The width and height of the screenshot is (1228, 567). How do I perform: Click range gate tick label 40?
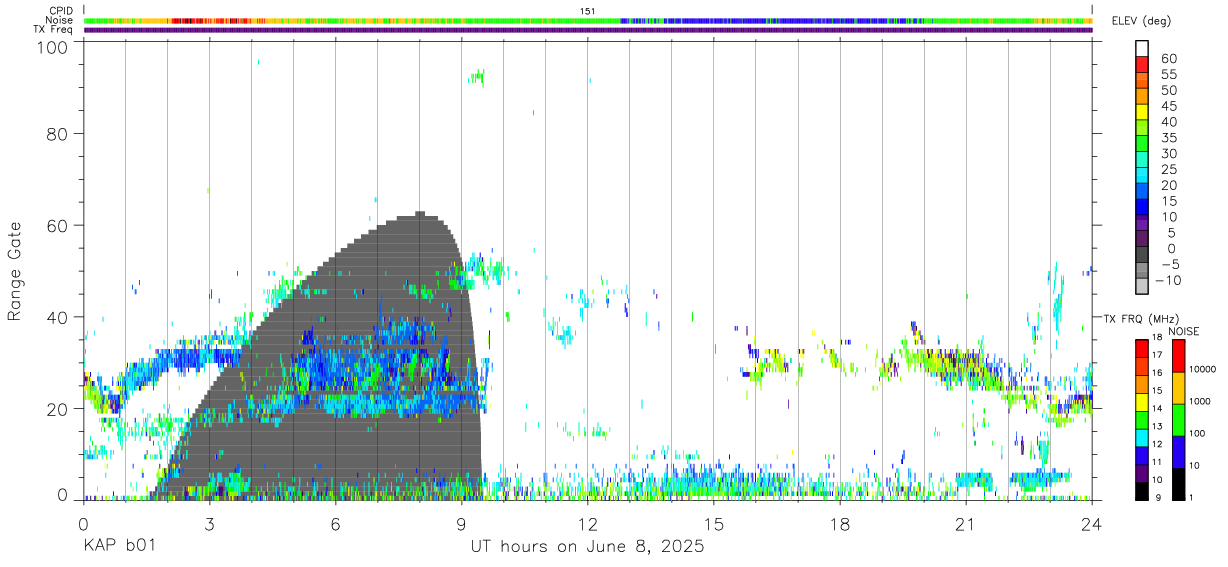pyautogui.click(x=58, y=317)
